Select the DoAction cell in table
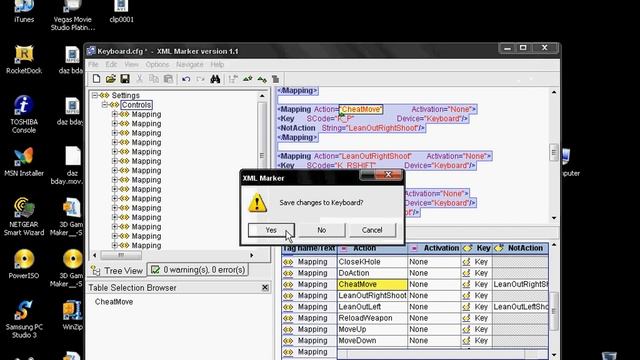 (372, 273)
